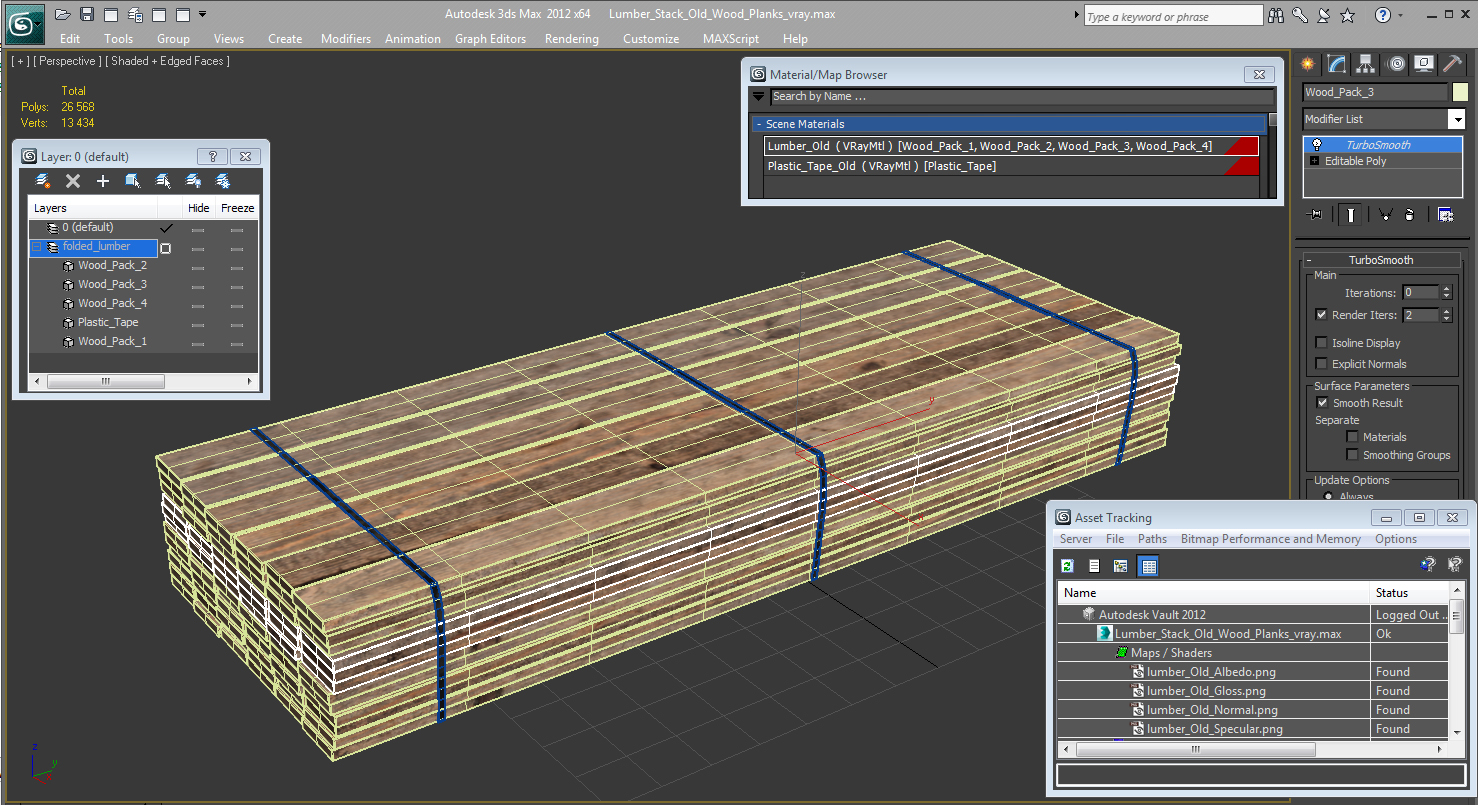1478x805 pixels.
Task: Click the Freeze column header in Layer dialog
Action: tap(238, 208)
